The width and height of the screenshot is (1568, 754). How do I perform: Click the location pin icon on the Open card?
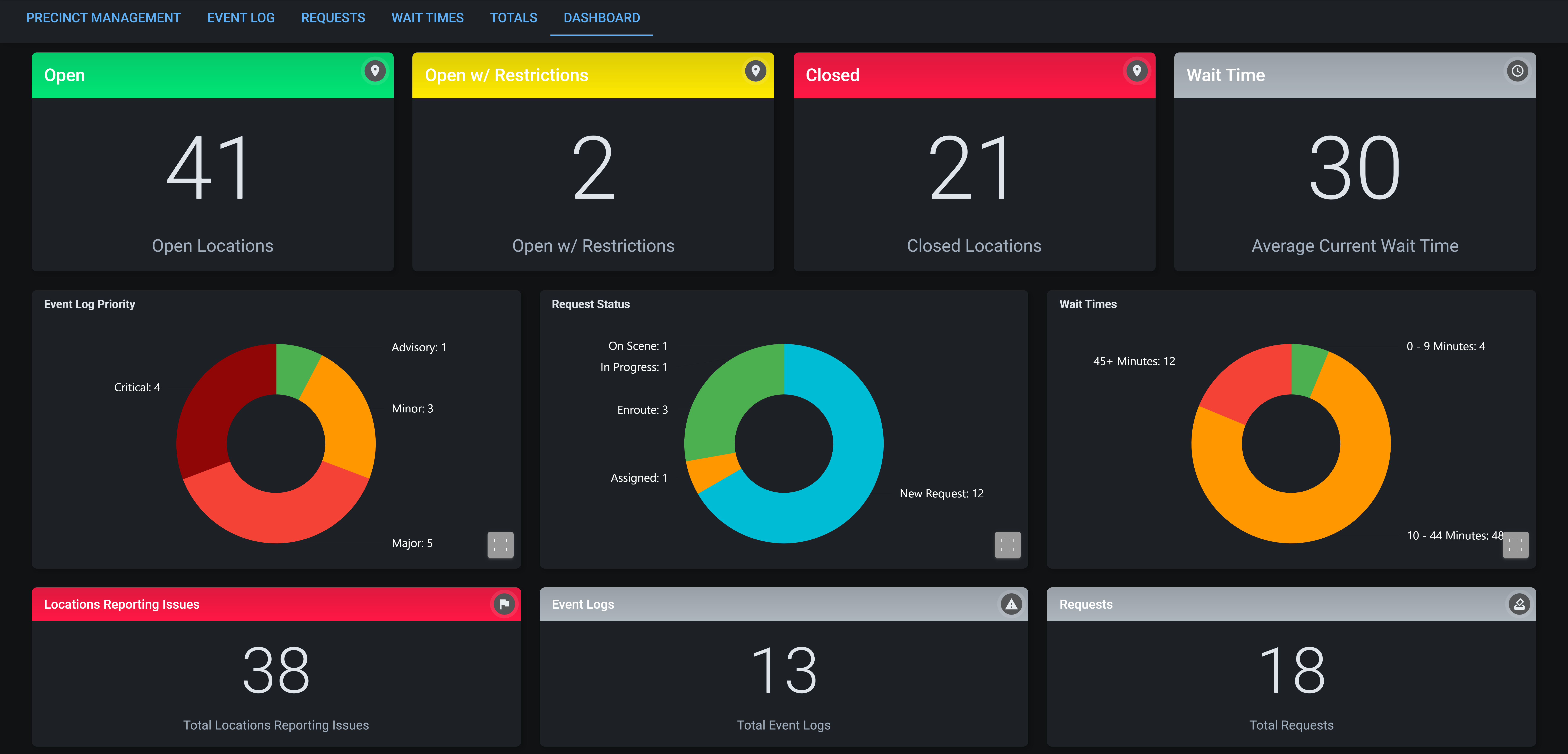375,71
